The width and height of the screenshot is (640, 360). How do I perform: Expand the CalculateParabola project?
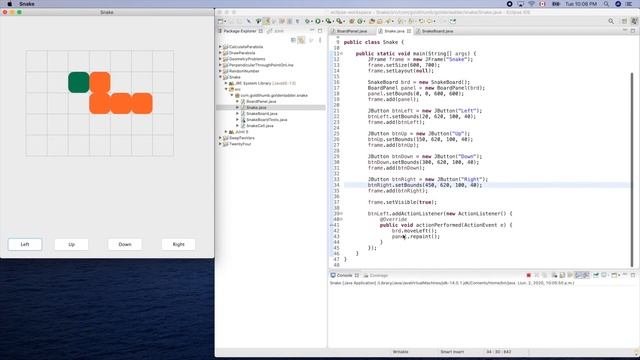220,47
